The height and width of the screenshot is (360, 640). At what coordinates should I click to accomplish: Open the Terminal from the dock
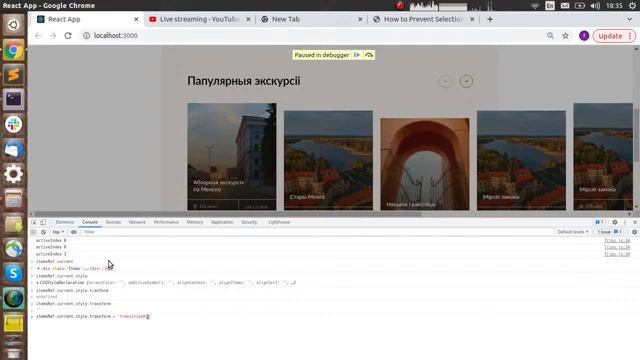pos(13,99)
